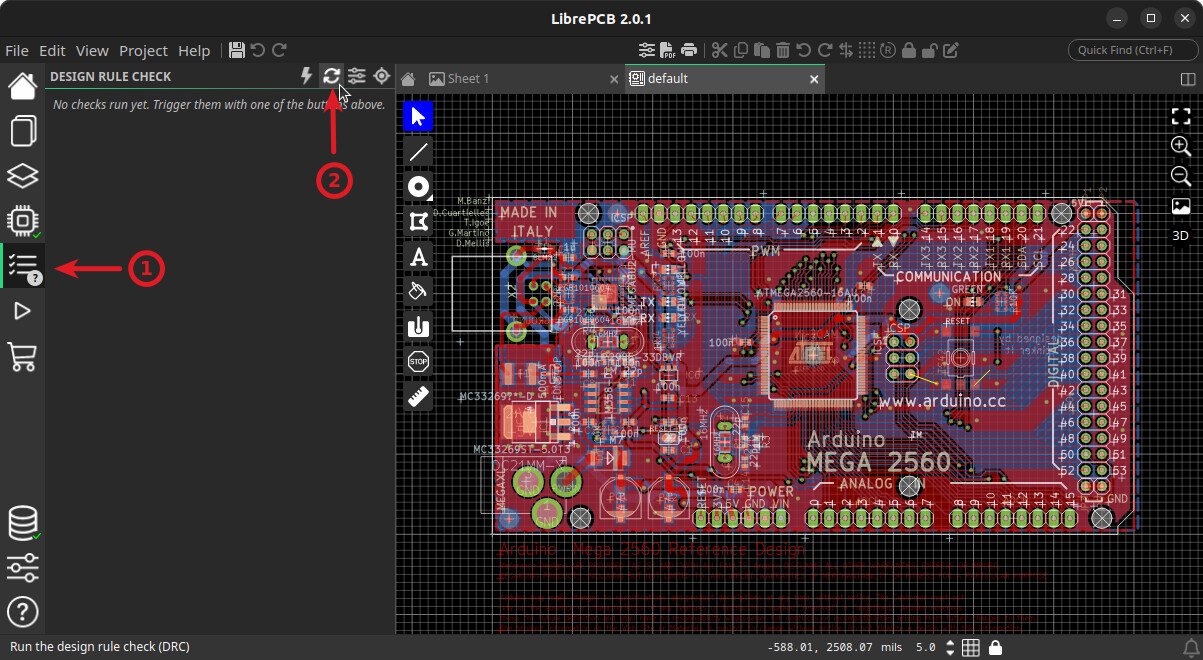1203x660 pixels.
Task: Delete selection with trash icon
Action: (x=783, y=50)
